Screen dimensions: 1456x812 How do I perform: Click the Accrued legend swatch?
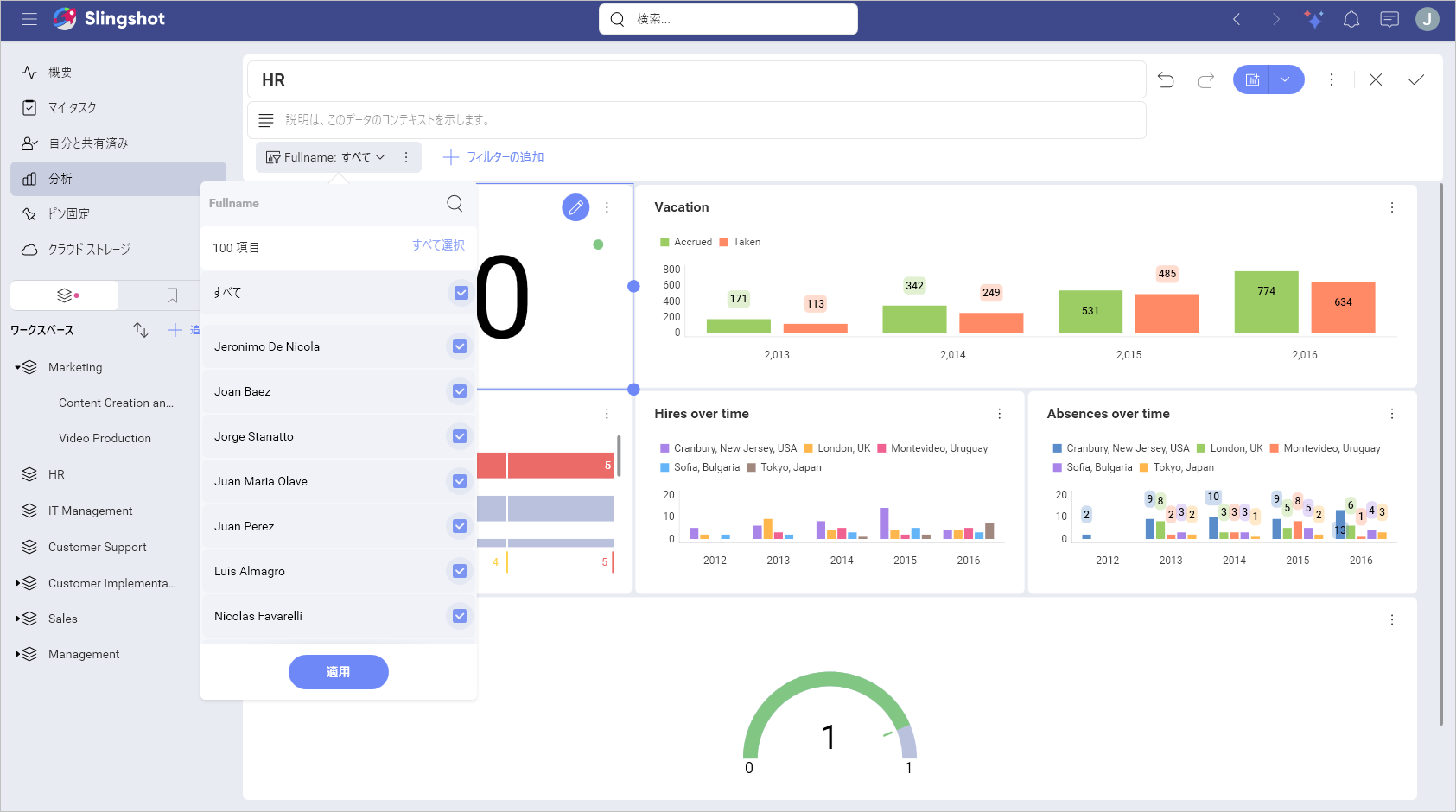click(x=664, y=242)
